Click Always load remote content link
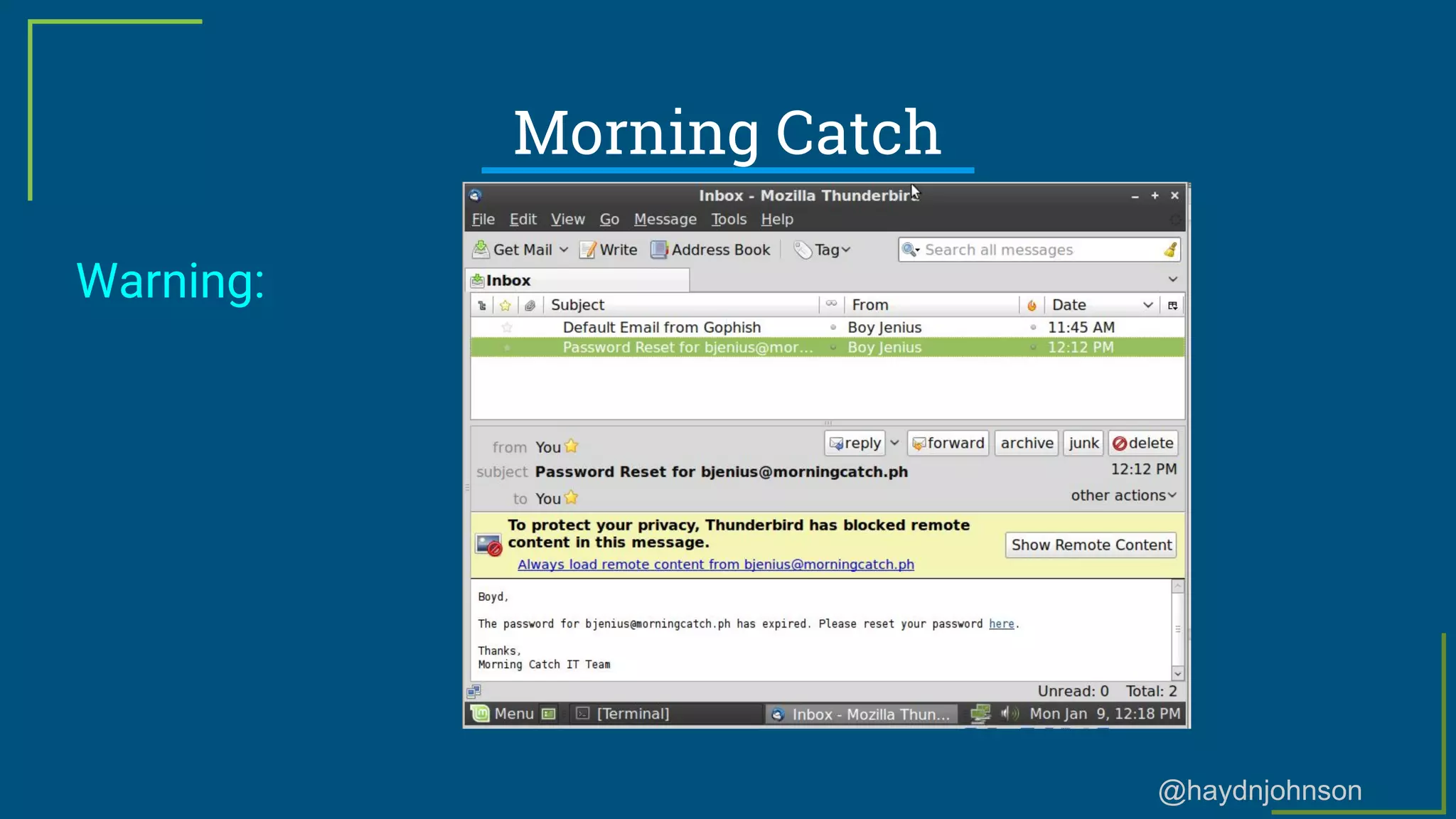 pos(716,564)
